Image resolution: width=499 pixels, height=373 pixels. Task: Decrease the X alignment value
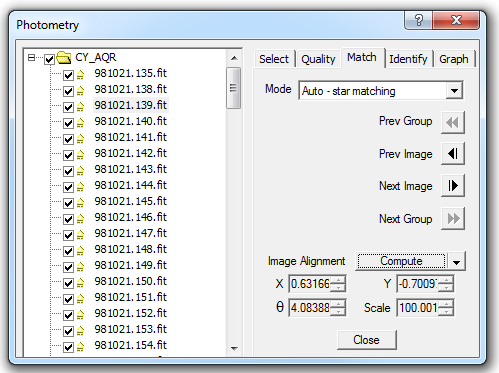(339, 288)
